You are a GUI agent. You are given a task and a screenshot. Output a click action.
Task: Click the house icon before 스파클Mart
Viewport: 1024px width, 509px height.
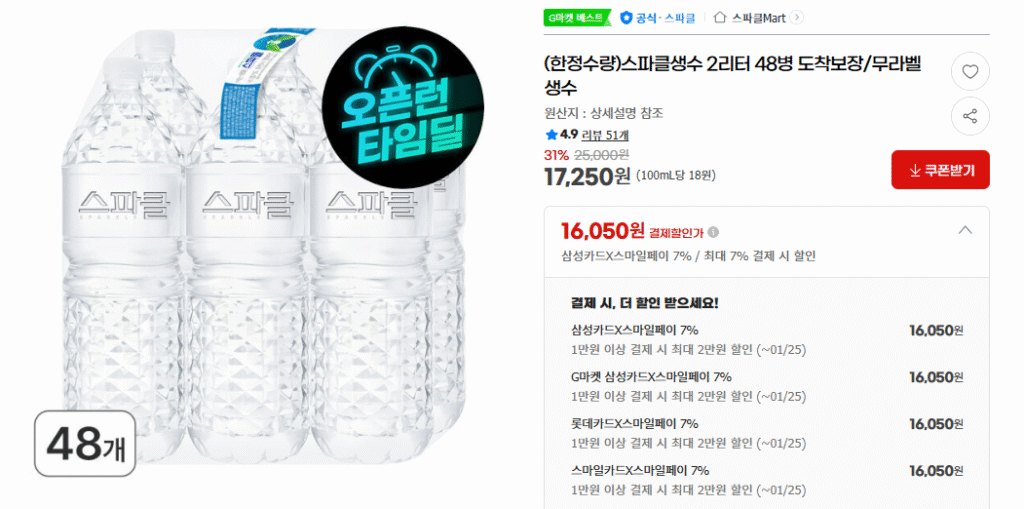tap(720, 17)
